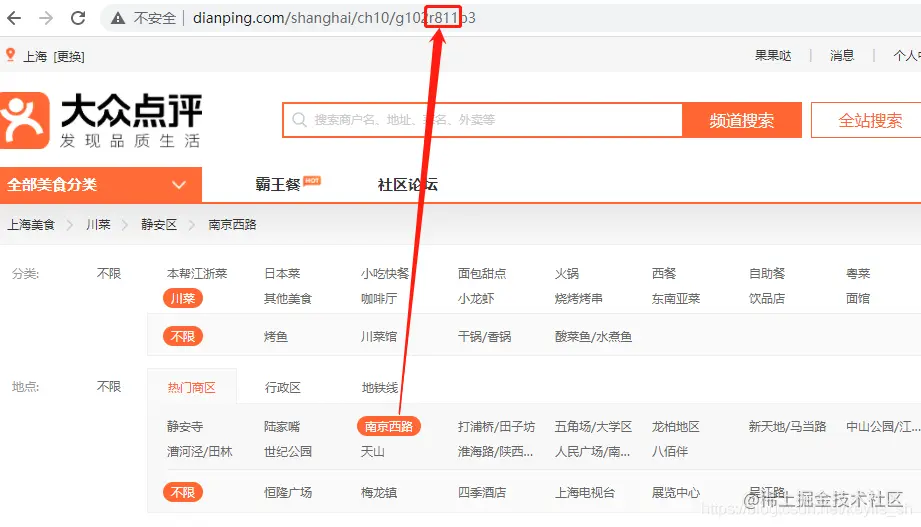The image size is (921, 527).
Task: Select the 烤鱼 subcategory
Action: [275, 337]
